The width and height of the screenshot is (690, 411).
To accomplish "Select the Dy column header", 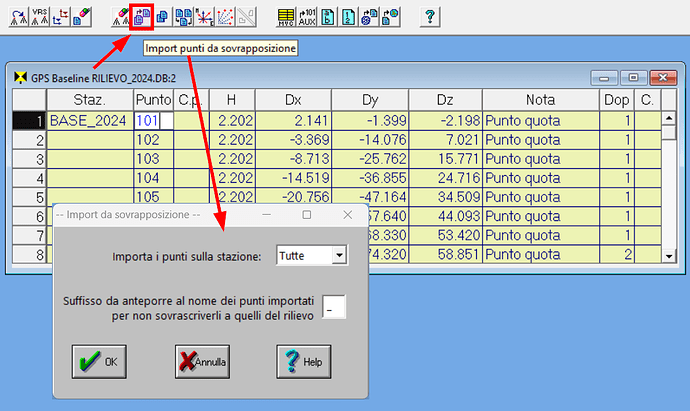I will [x=370, y=100].
